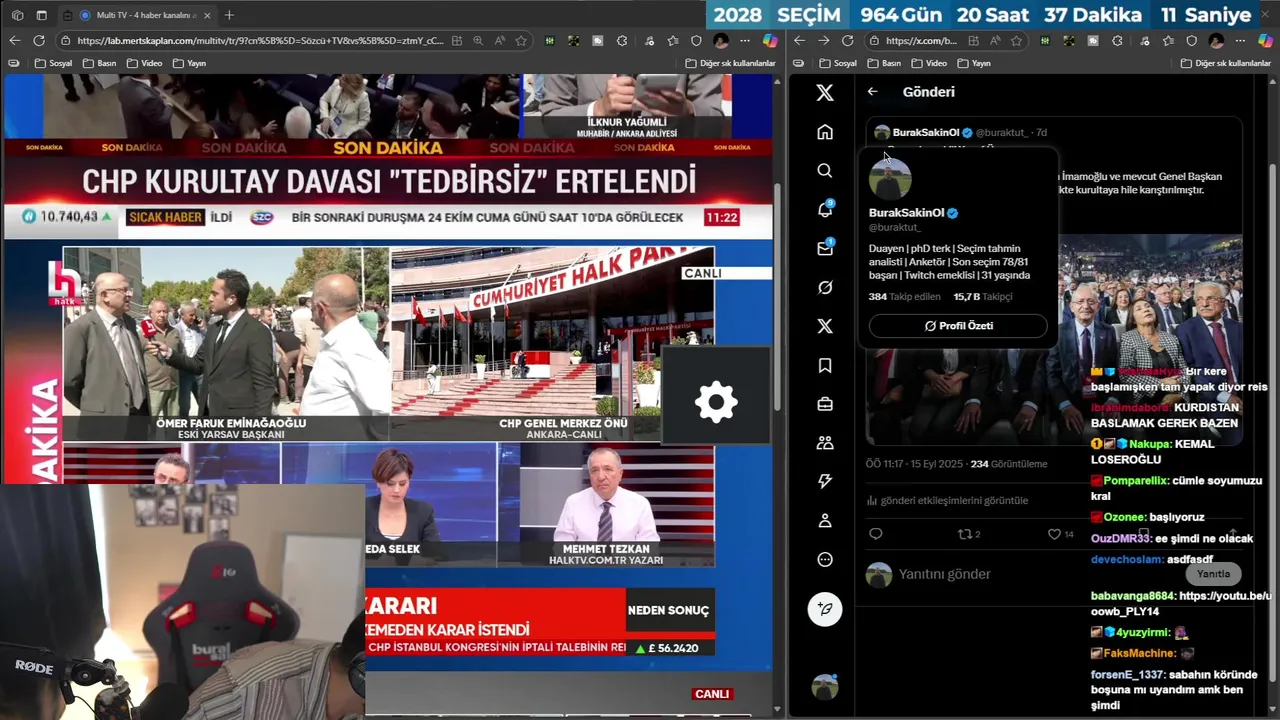The image size is (1280, 720).
Task: Click favorite star in X window address bar
Action: [1016, 41]
